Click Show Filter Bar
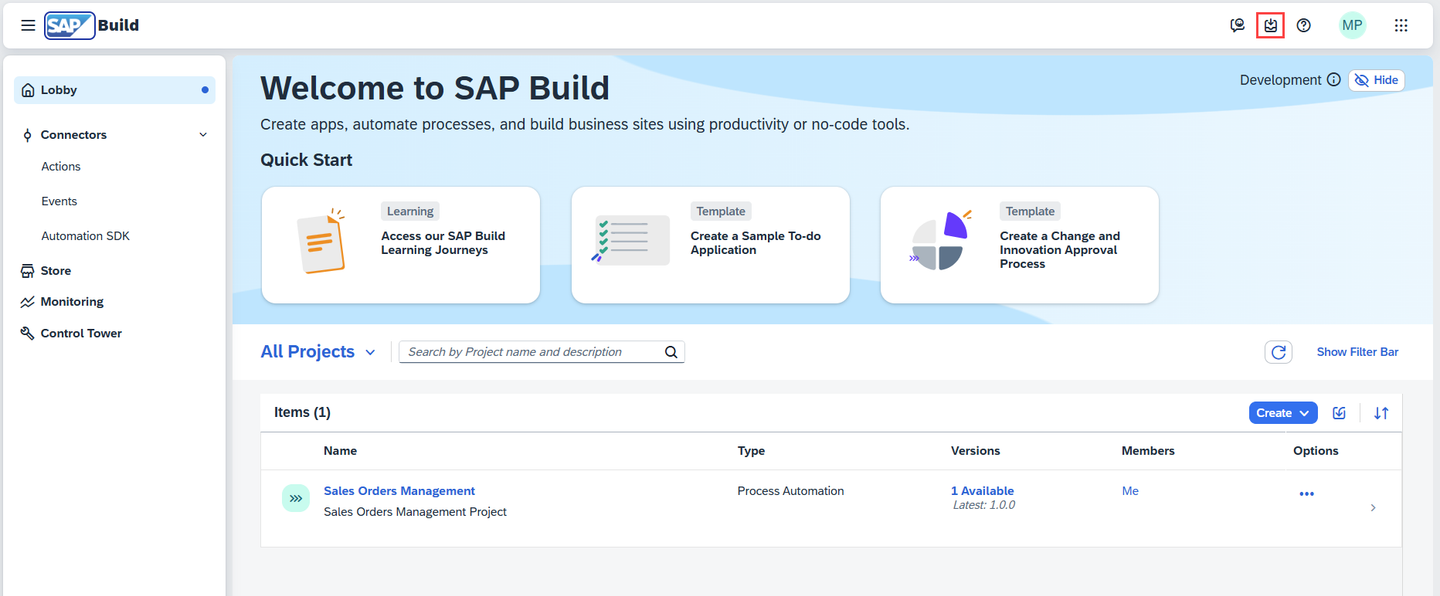The height and width of the screenshot is (596, 1440). [1357, 352]
